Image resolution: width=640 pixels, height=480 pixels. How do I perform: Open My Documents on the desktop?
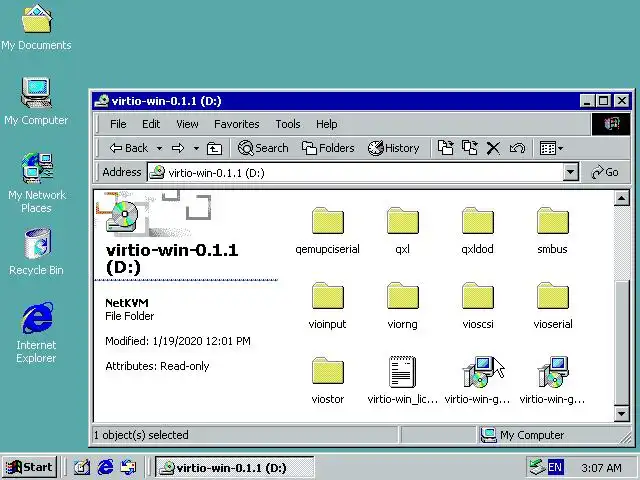(36, 27)
